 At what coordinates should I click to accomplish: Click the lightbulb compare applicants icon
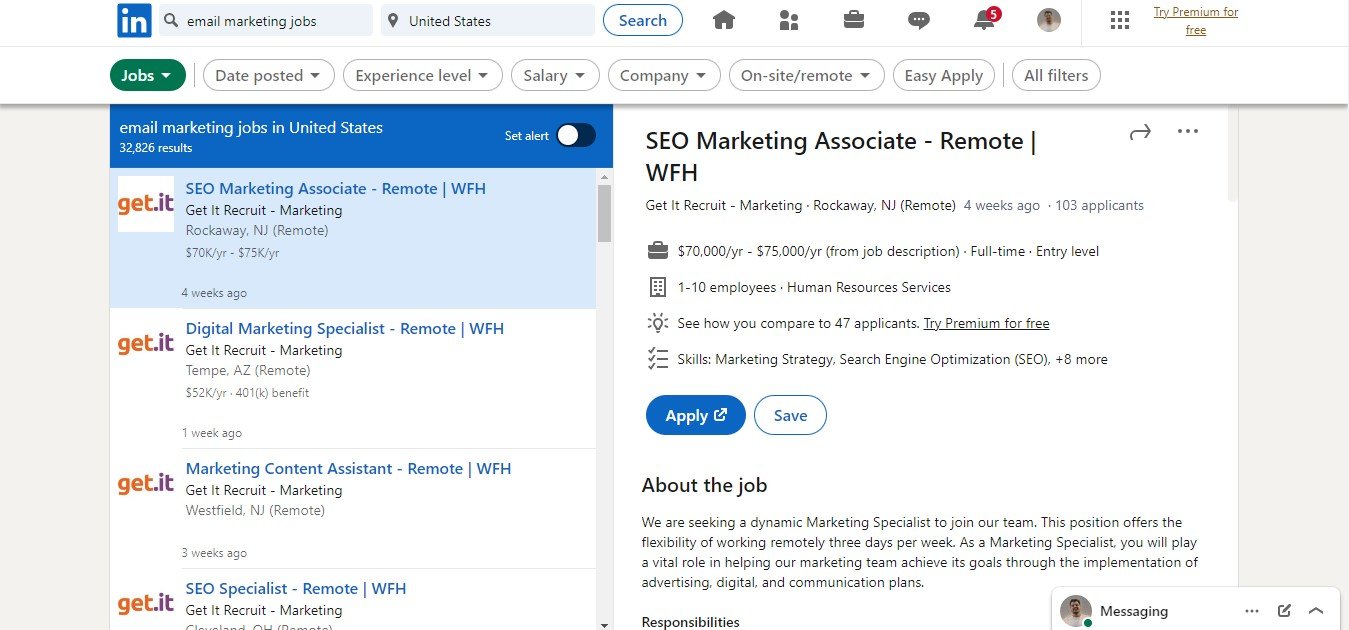click(x=658, y=323)
